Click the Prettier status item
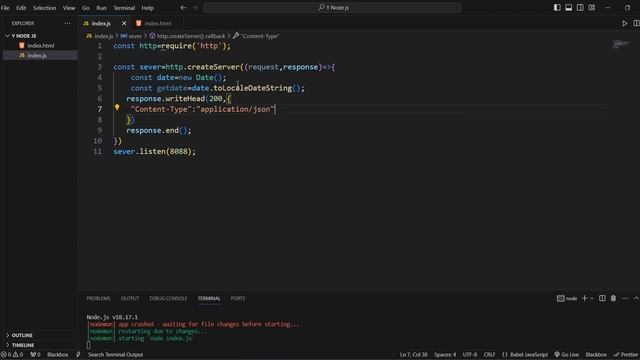This screenshot has height=360, width=640. (x=626, y=355)
